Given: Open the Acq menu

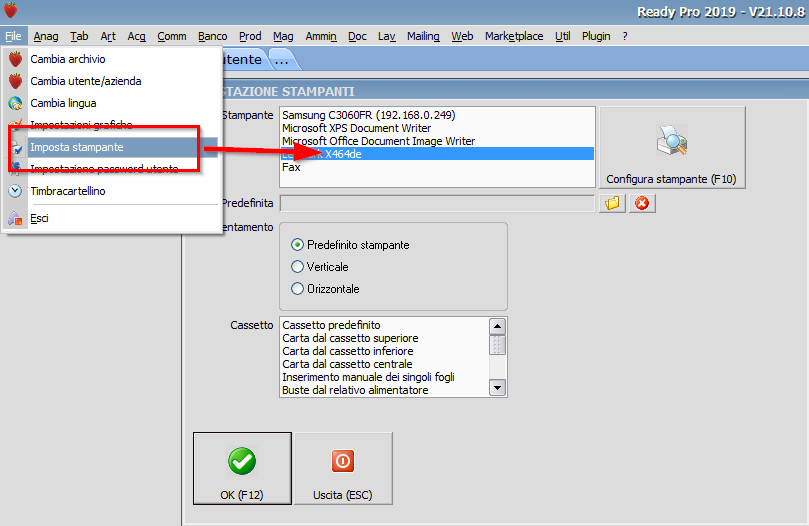Looking at the screenshot, I should (x=137, y=36).
